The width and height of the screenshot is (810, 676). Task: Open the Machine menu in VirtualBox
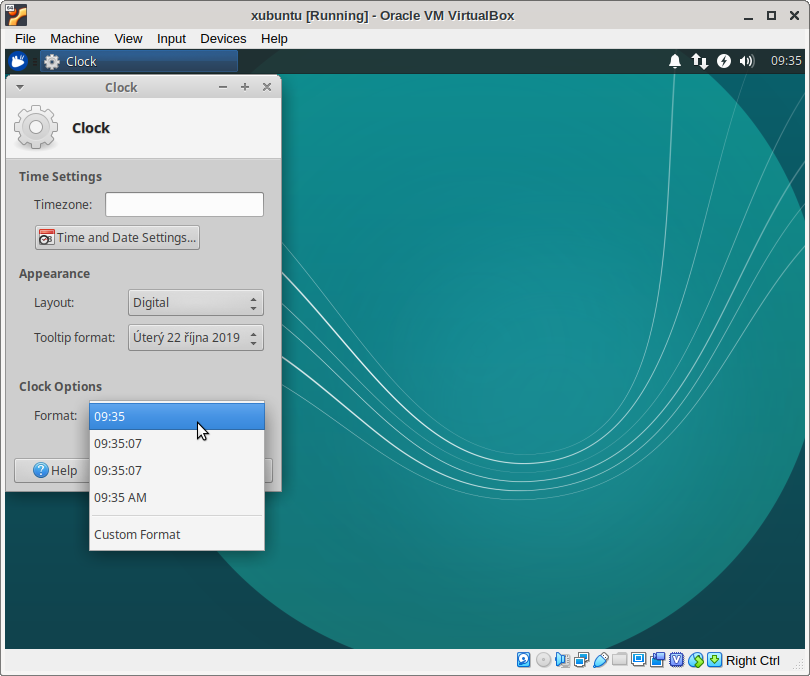click(75, 38)
